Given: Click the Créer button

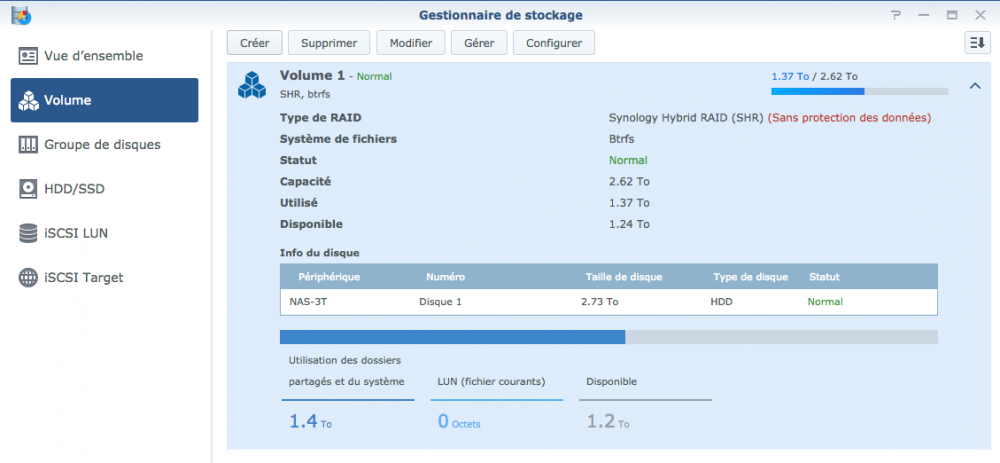Looking at the screenshot, I should (x=255, y=43).
